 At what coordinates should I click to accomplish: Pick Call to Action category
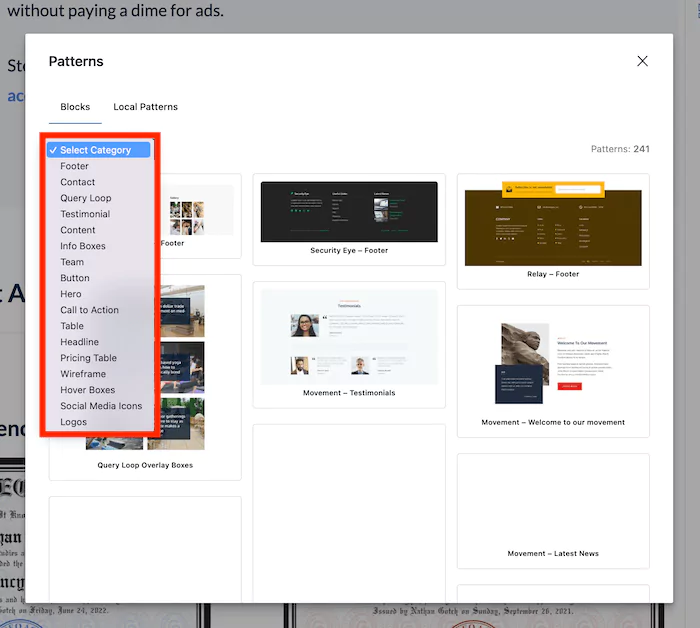(89, 310)
